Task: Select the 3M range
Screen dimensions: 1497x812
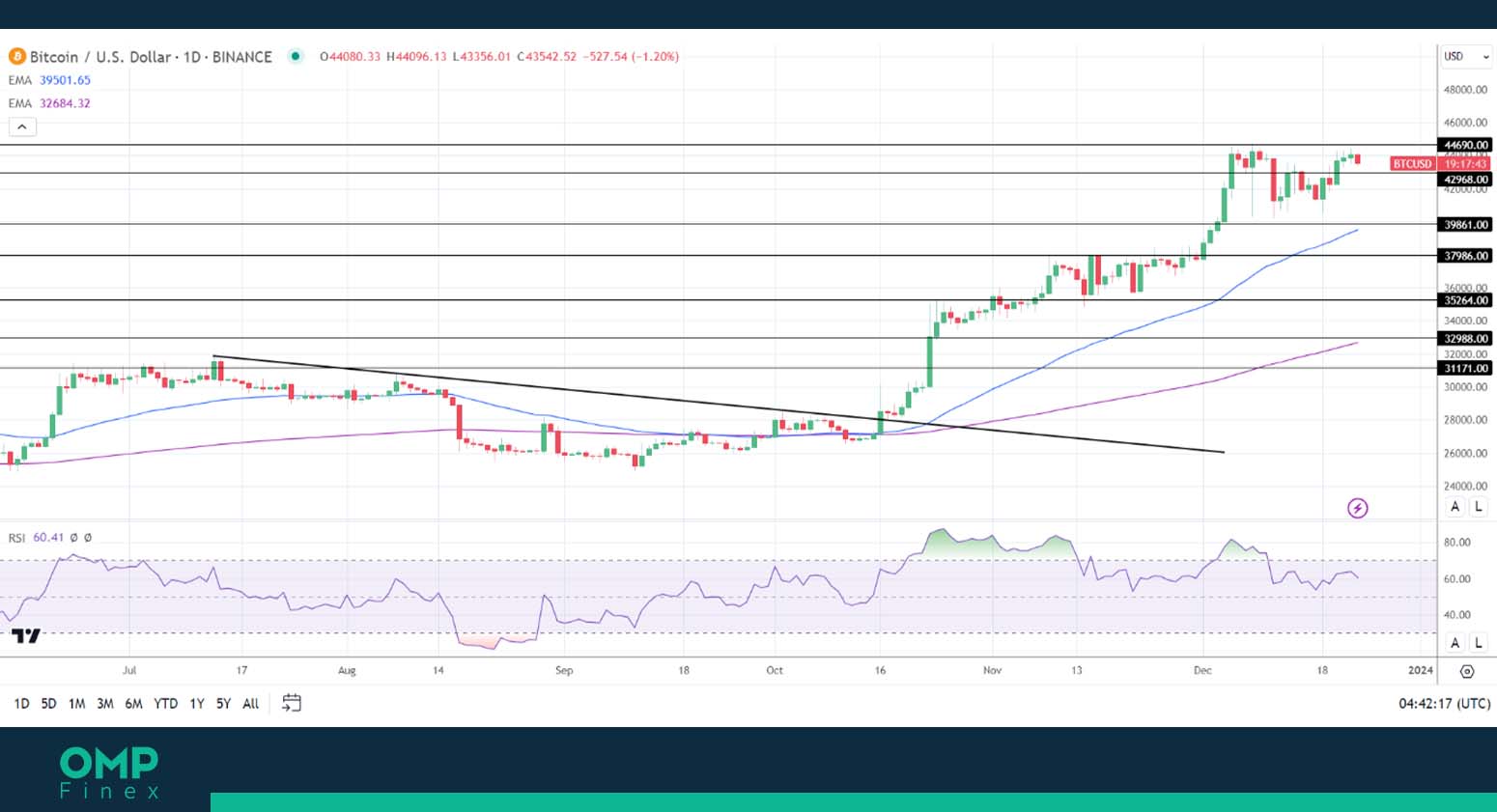Action: coord(105,704)
